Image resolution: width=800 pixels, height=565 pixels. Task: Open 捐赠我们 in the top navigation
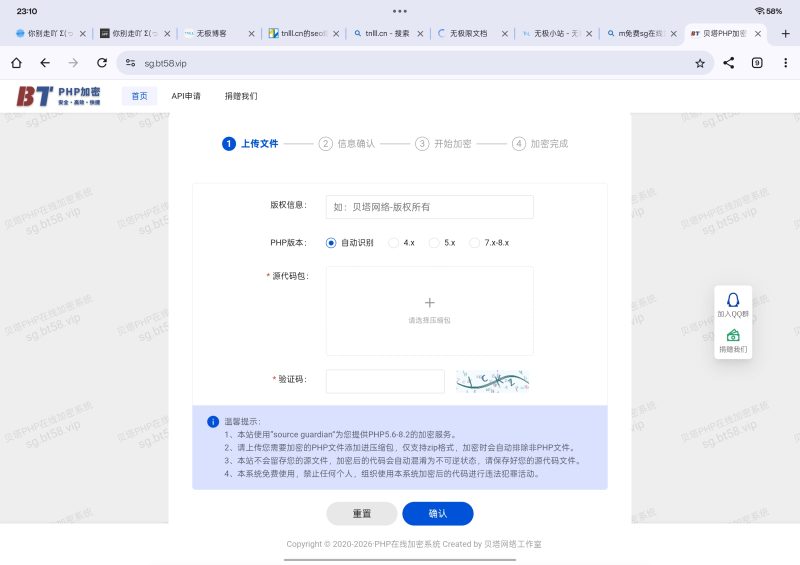click(x=241, y=96)
